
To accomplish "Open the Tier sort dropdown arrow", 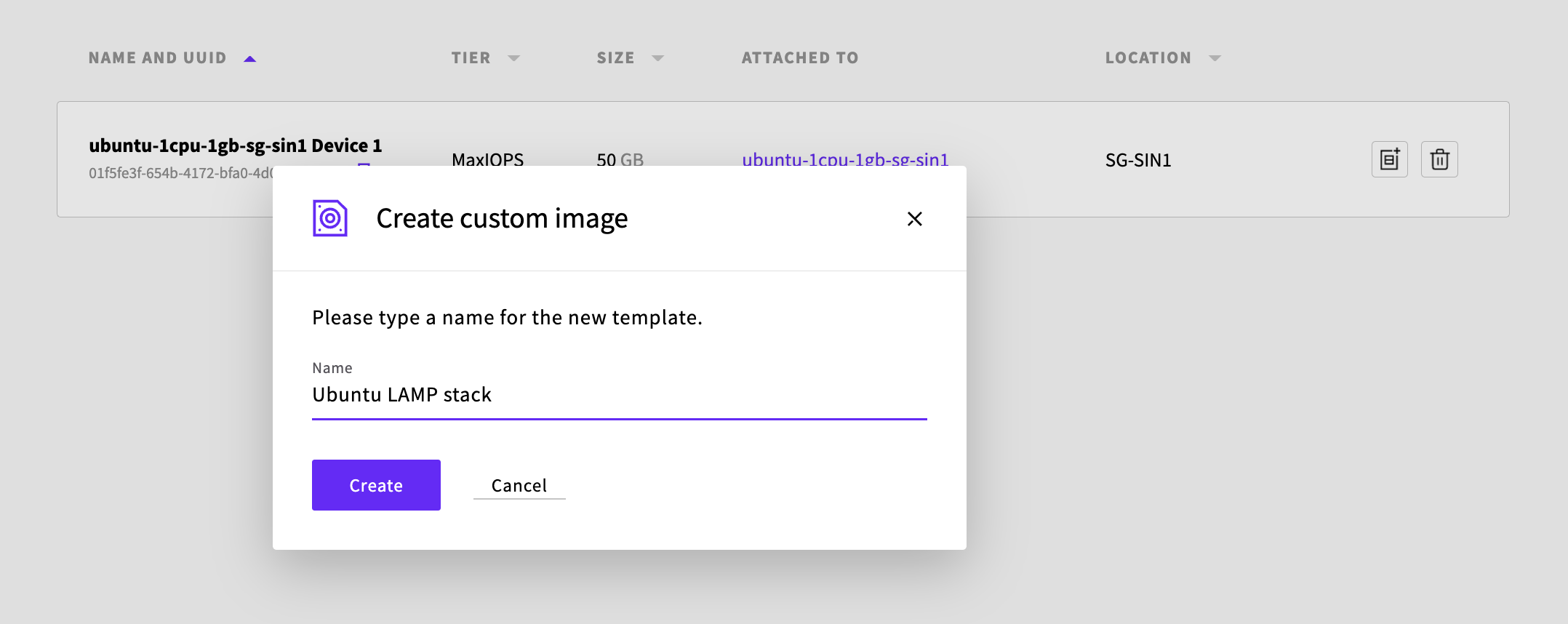I will pyautogui.click(x=514, y=58).
